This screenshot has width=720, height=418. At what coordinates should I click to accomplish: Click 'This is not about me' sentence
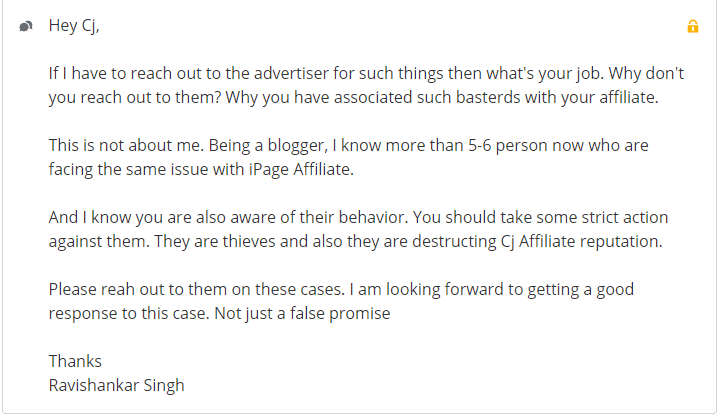[x=126, y=146]
